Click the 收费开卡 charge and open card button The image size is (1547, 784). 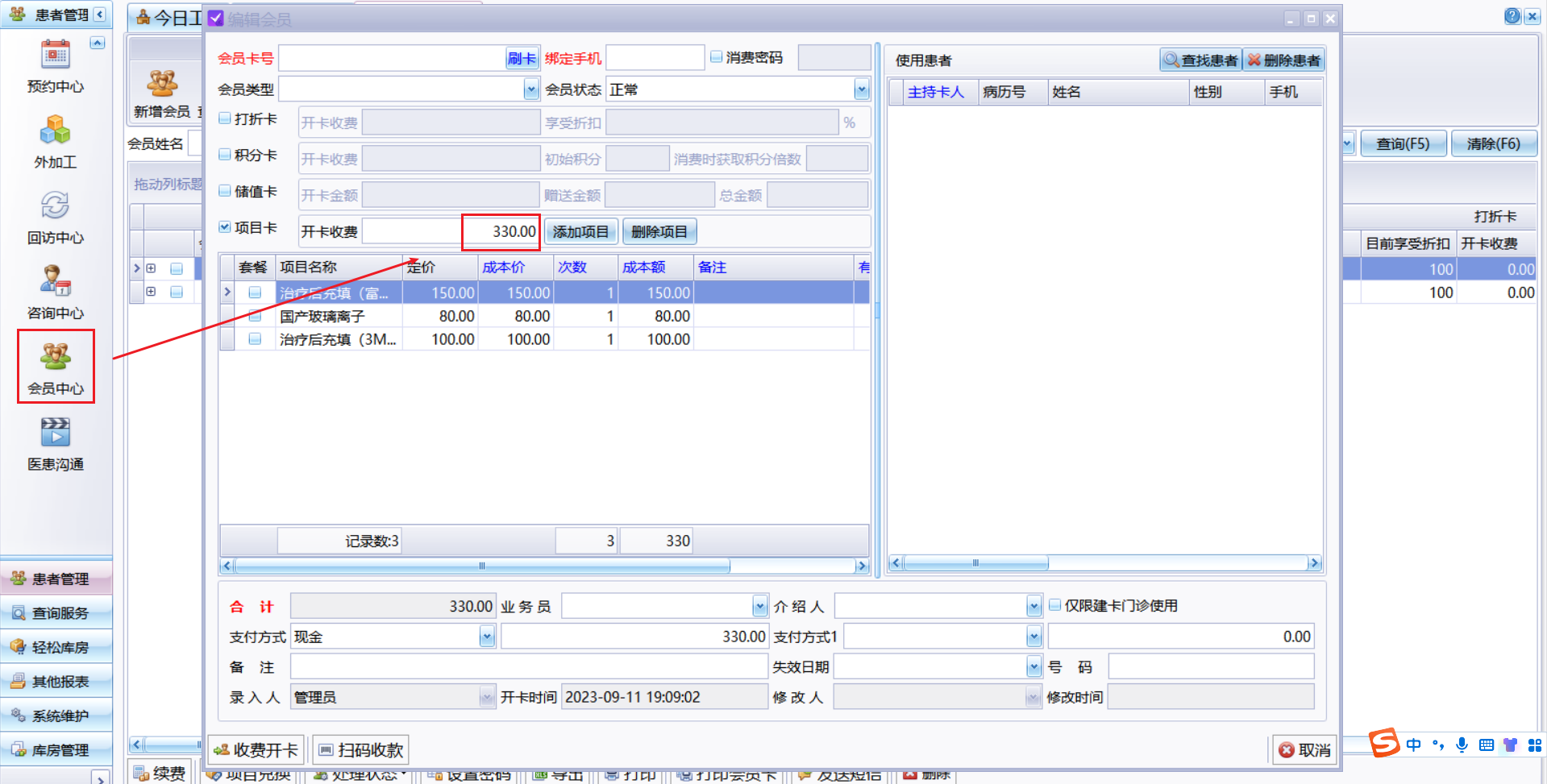coord(256,750)
